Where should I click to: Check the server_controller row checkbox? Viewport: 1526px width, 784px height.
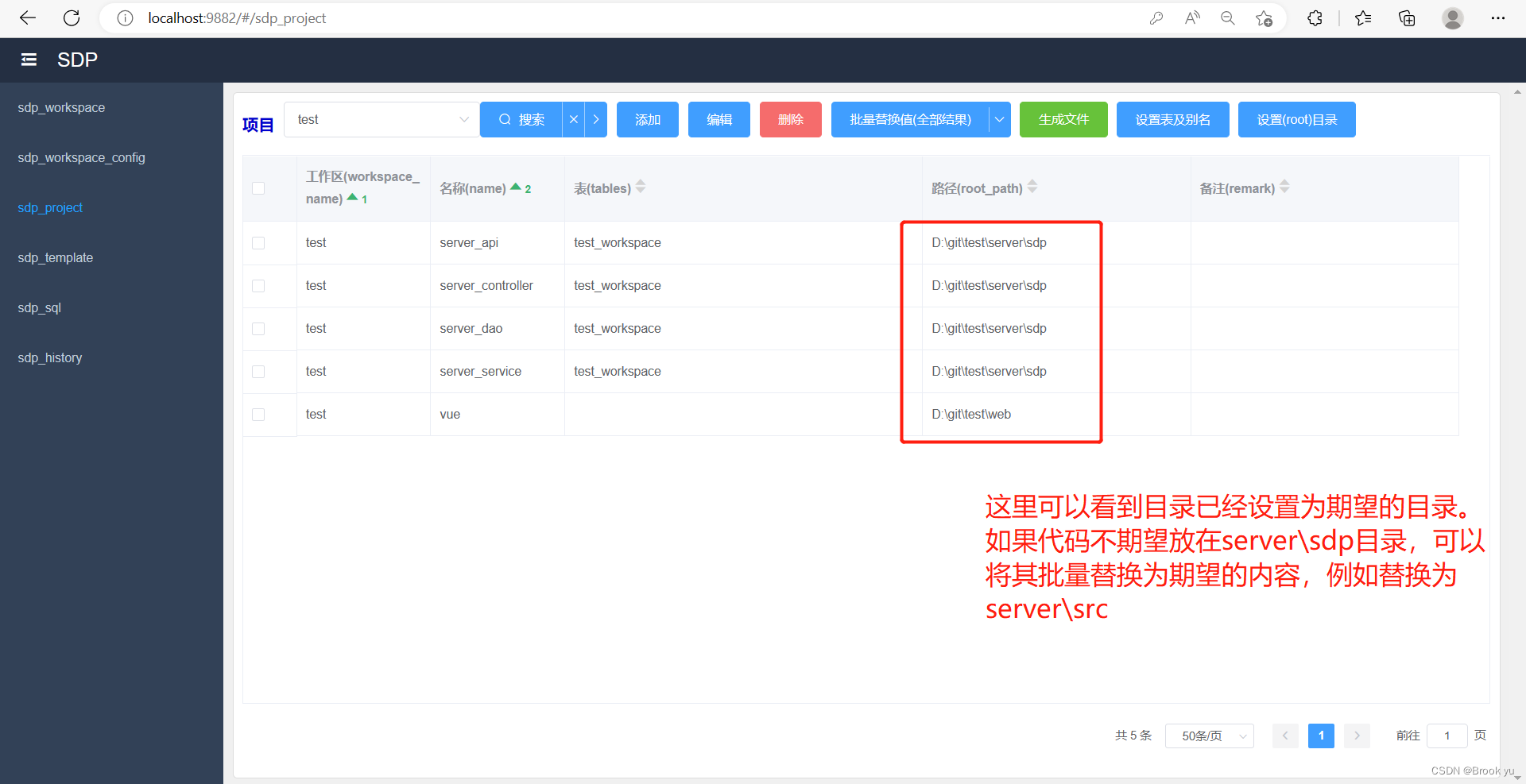258,286
